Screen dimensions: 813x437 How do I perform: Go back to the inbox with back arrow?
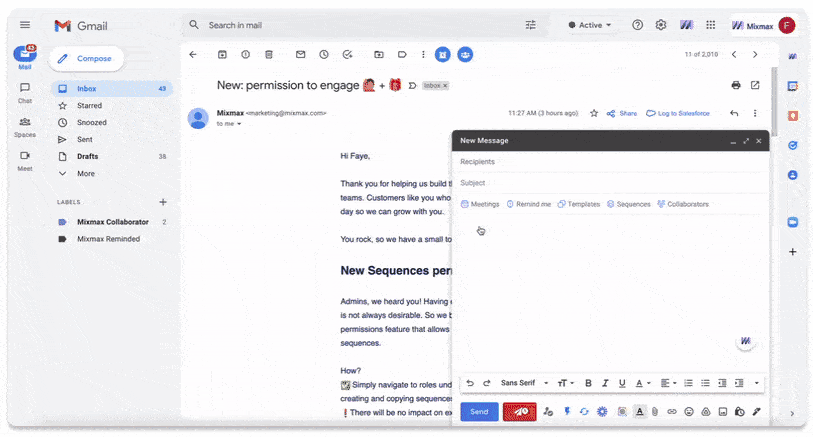(193, 54)
